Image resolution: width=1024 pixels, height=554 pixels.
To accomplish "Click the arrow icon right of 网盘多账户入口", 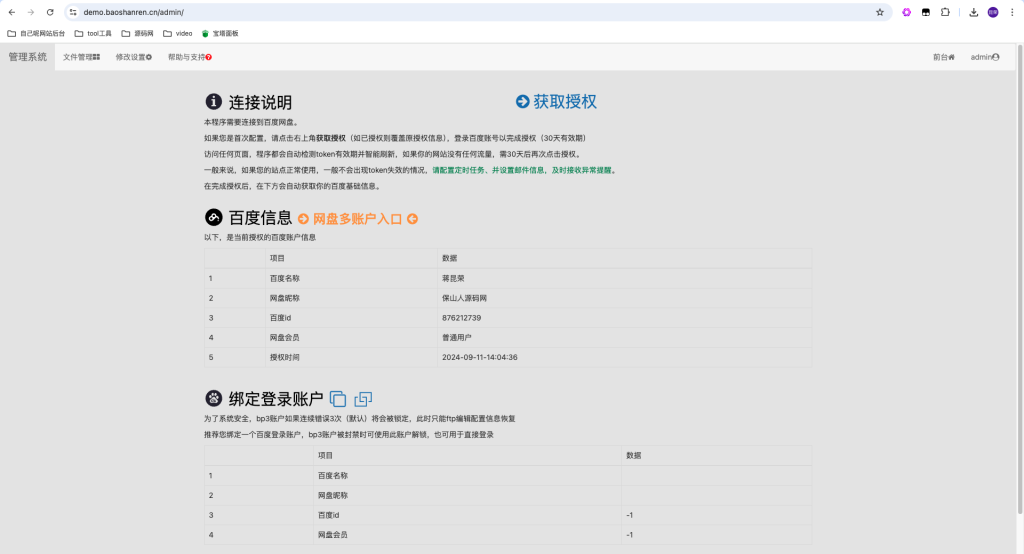I will 412,219.
